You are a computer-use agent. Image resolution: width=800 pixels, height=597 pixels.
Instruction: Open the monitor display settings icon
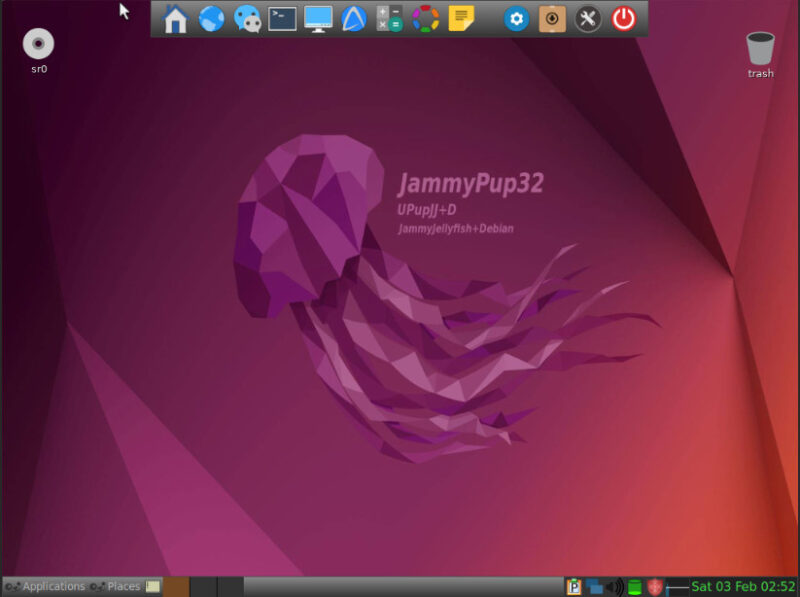pyautogui.click(x=317, y=18)
